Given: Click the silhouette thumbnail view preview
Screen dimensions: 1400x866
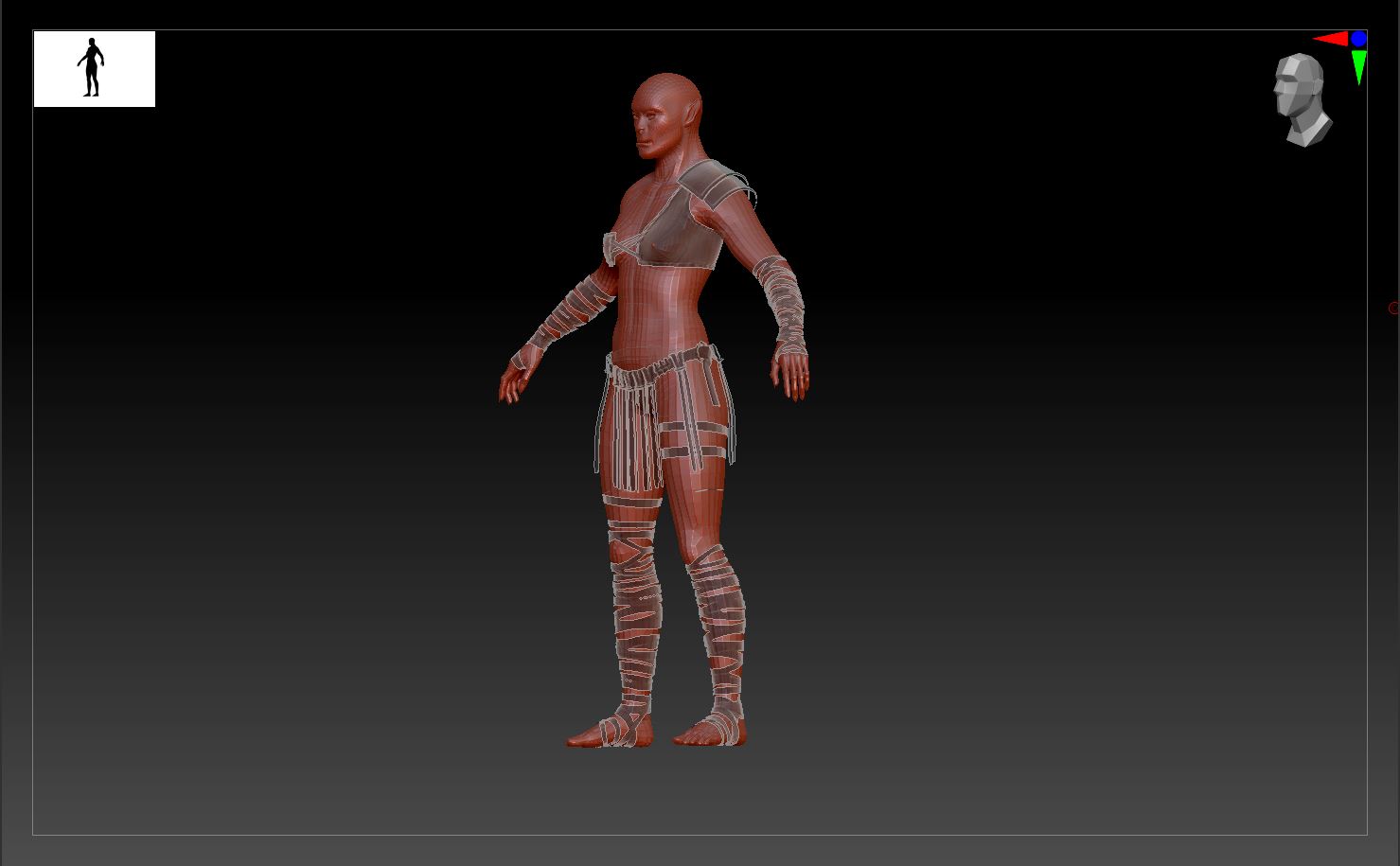Looking at the screenshot, I should [95, 69].
